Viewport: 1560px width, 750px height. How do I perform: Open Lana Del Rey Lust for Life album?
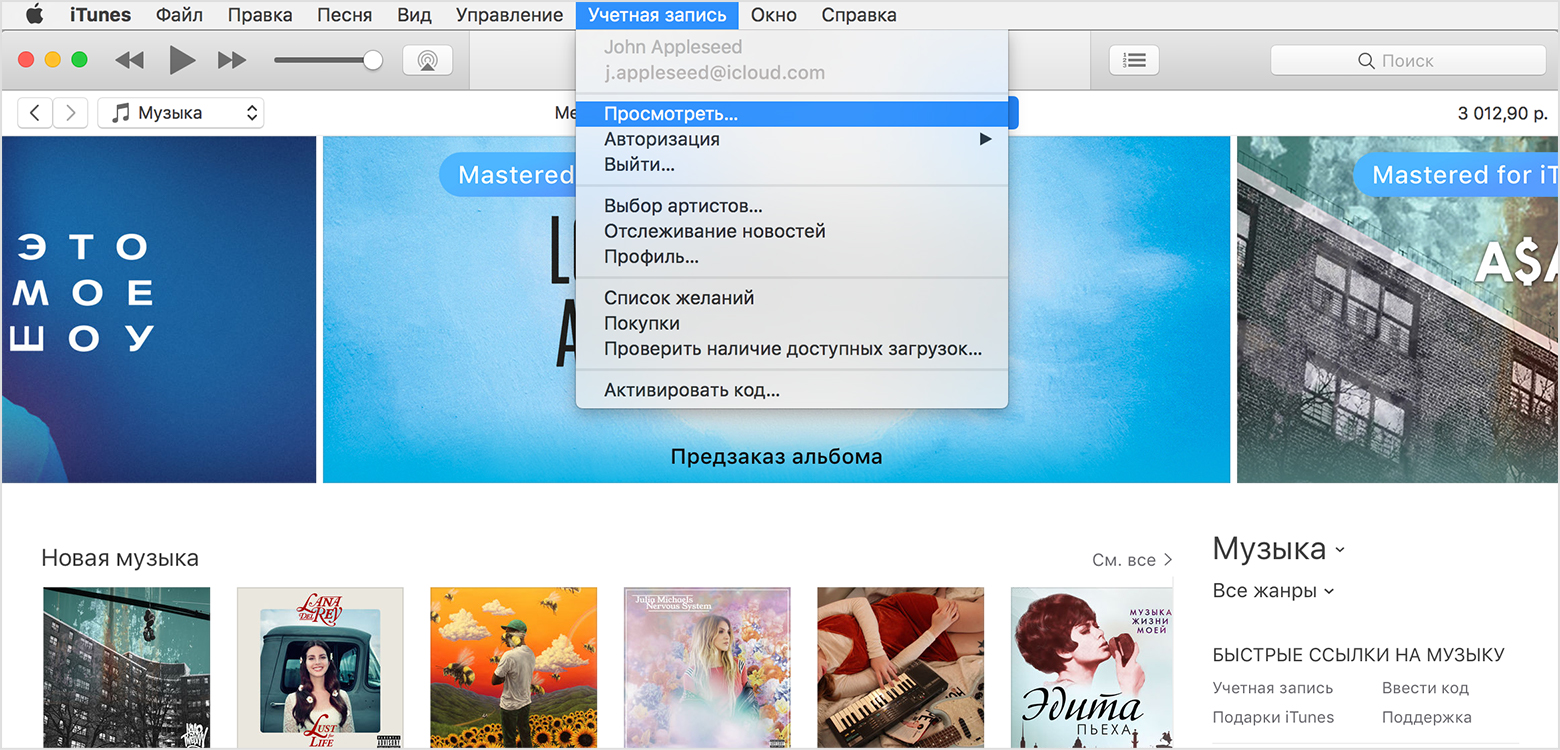click(x=320, y=668)
